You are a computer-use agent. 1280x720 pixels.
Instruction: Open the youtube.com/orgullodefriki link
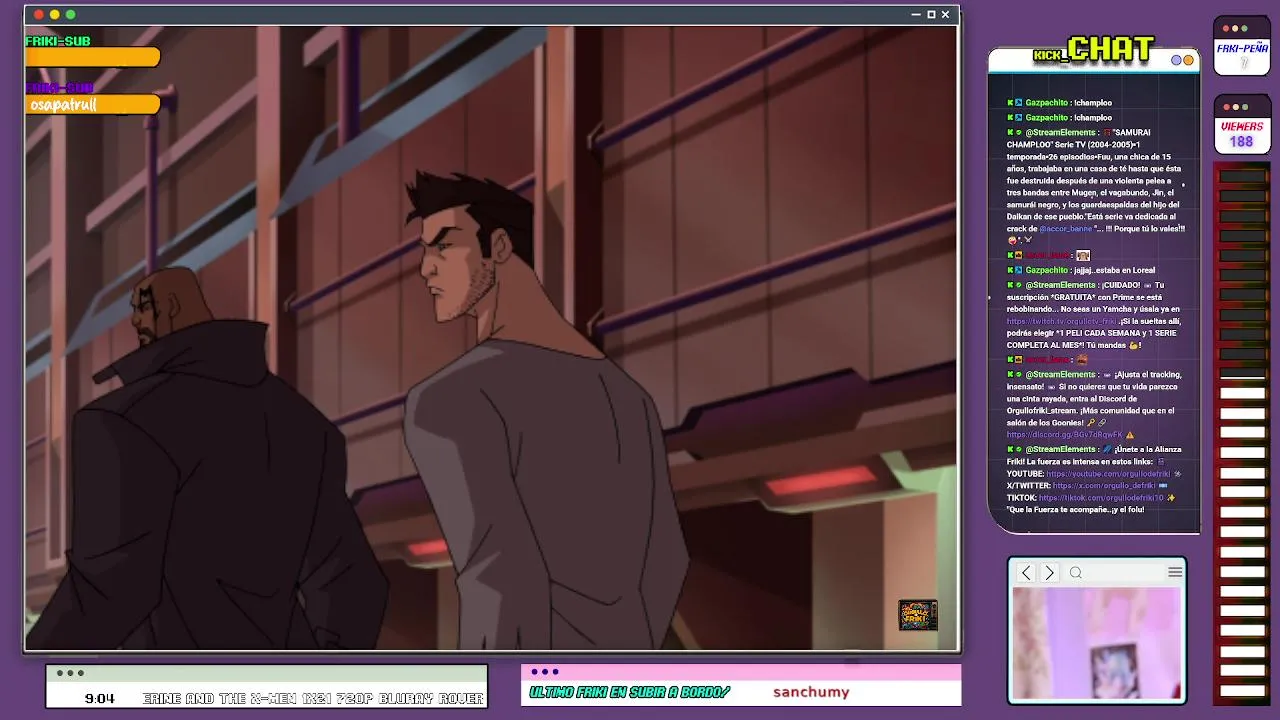(x=1108, y=474)
